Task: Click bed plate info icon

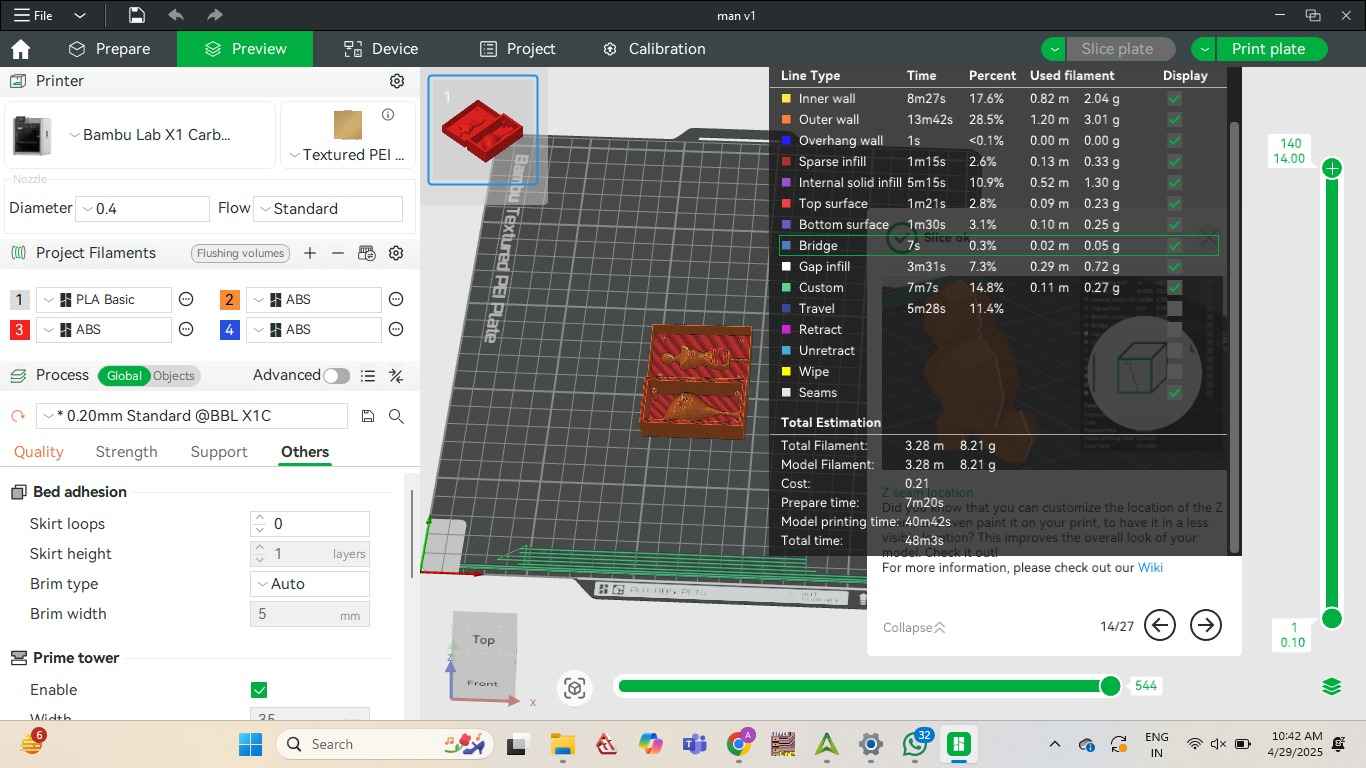Action: [x=388, y=114]
